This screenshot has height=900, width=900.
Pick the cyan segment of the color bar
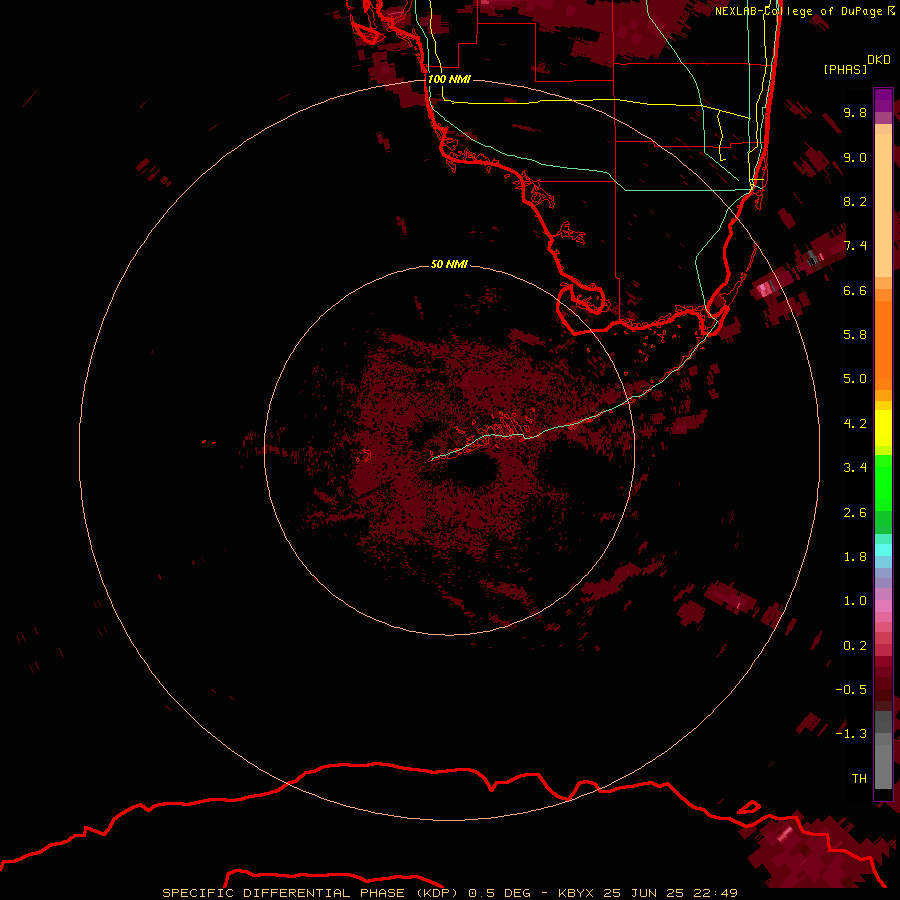tap(883, 550)
